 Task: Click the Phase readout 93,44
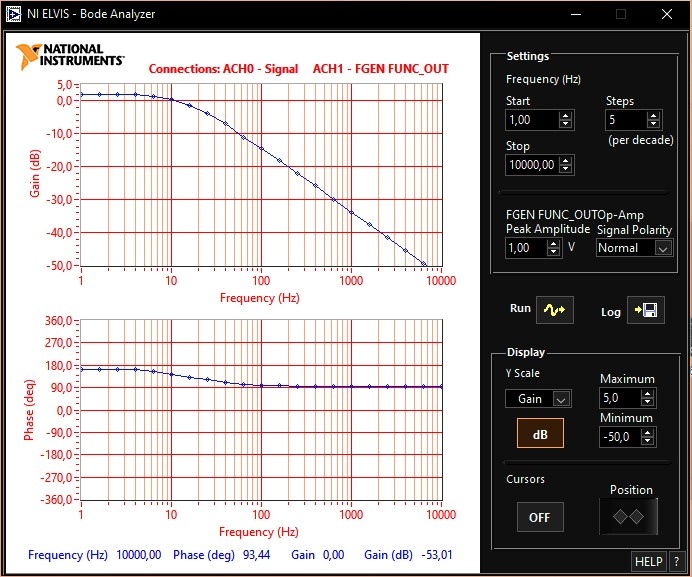click(x=256, y=554)
